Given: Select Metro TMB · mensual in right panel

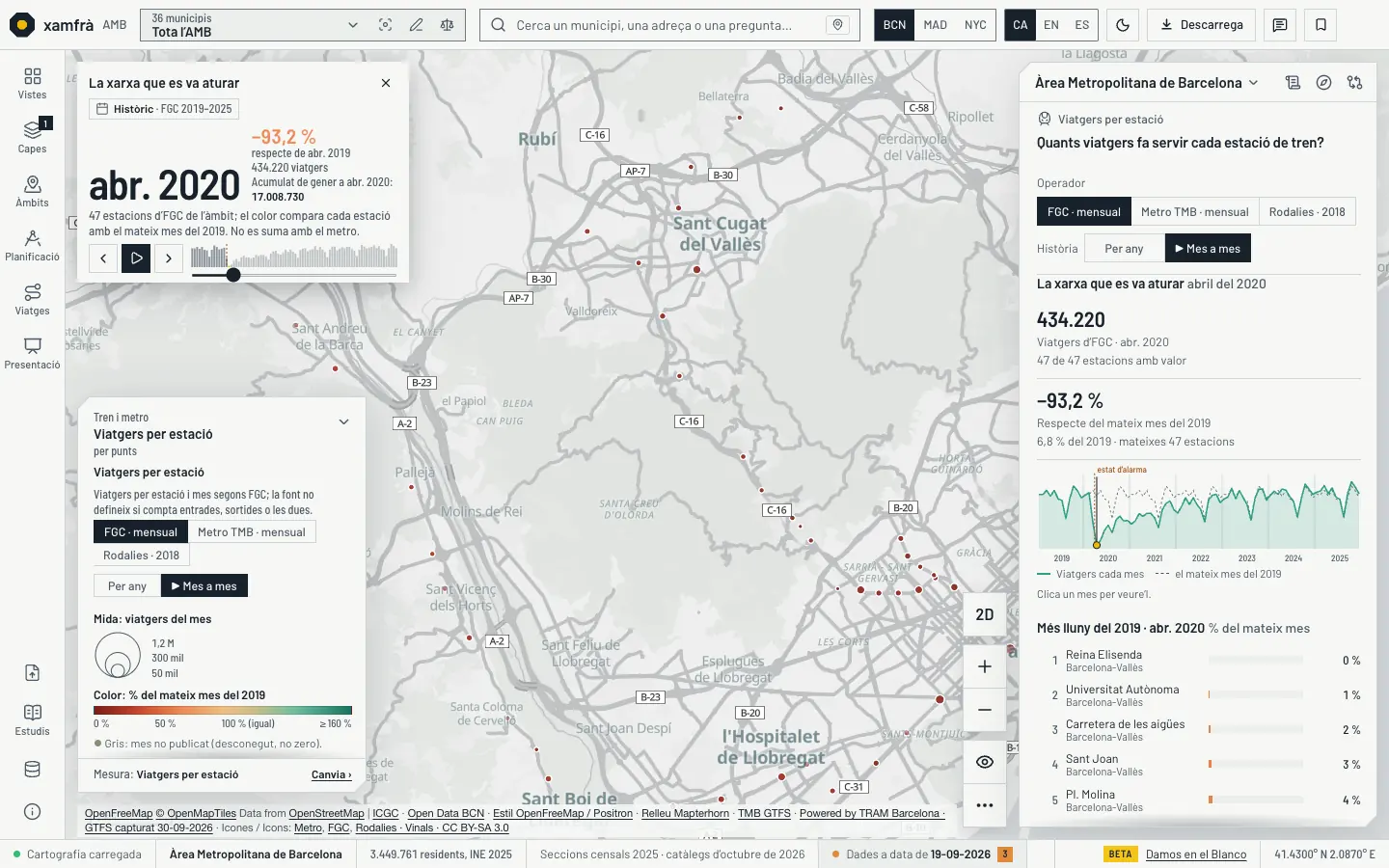Looking at the screenshot, I should click(1194, 212).
